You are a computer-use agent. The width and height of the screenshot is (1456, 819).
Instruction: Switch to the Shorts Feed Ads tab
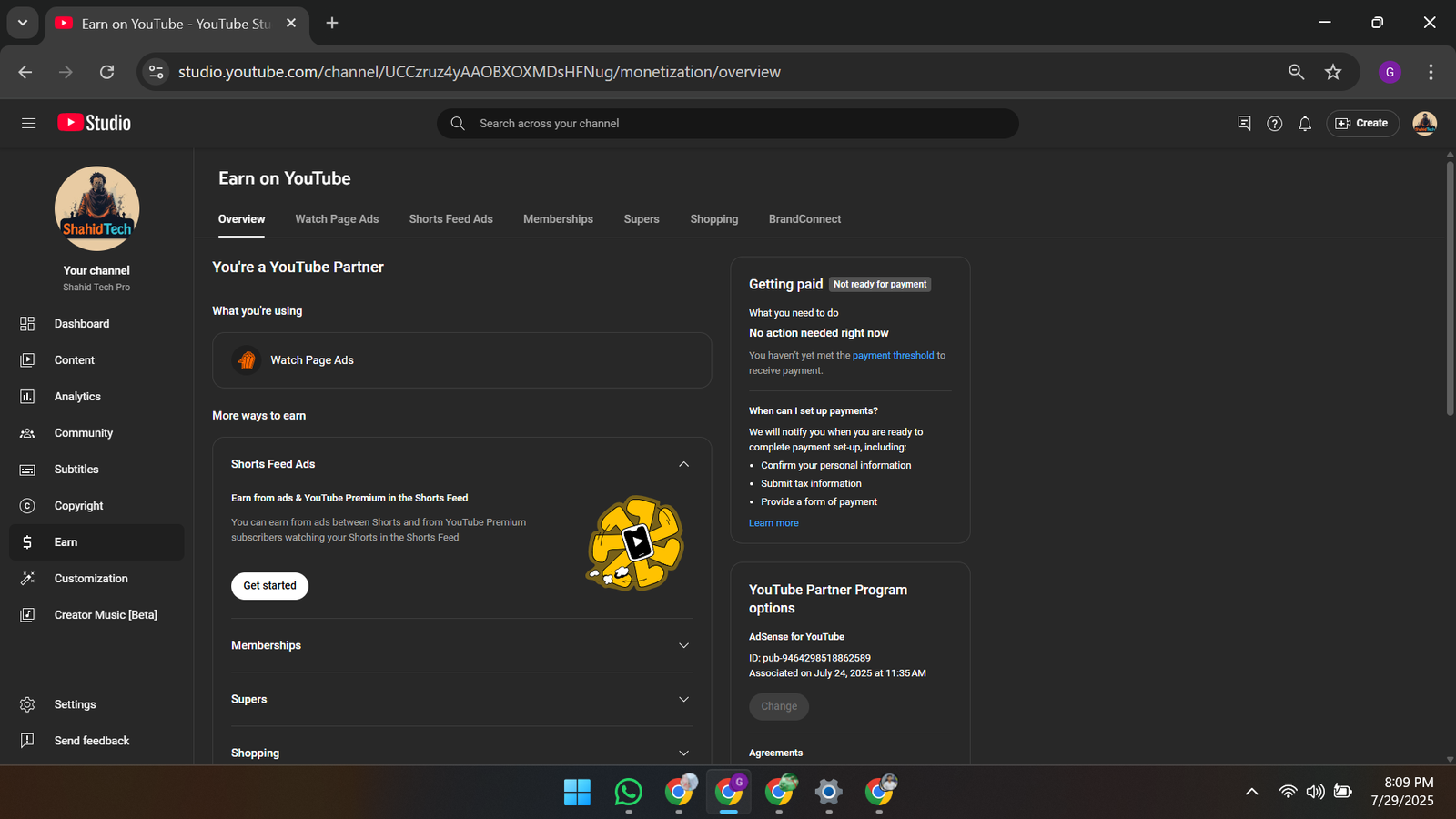[450, 219]
